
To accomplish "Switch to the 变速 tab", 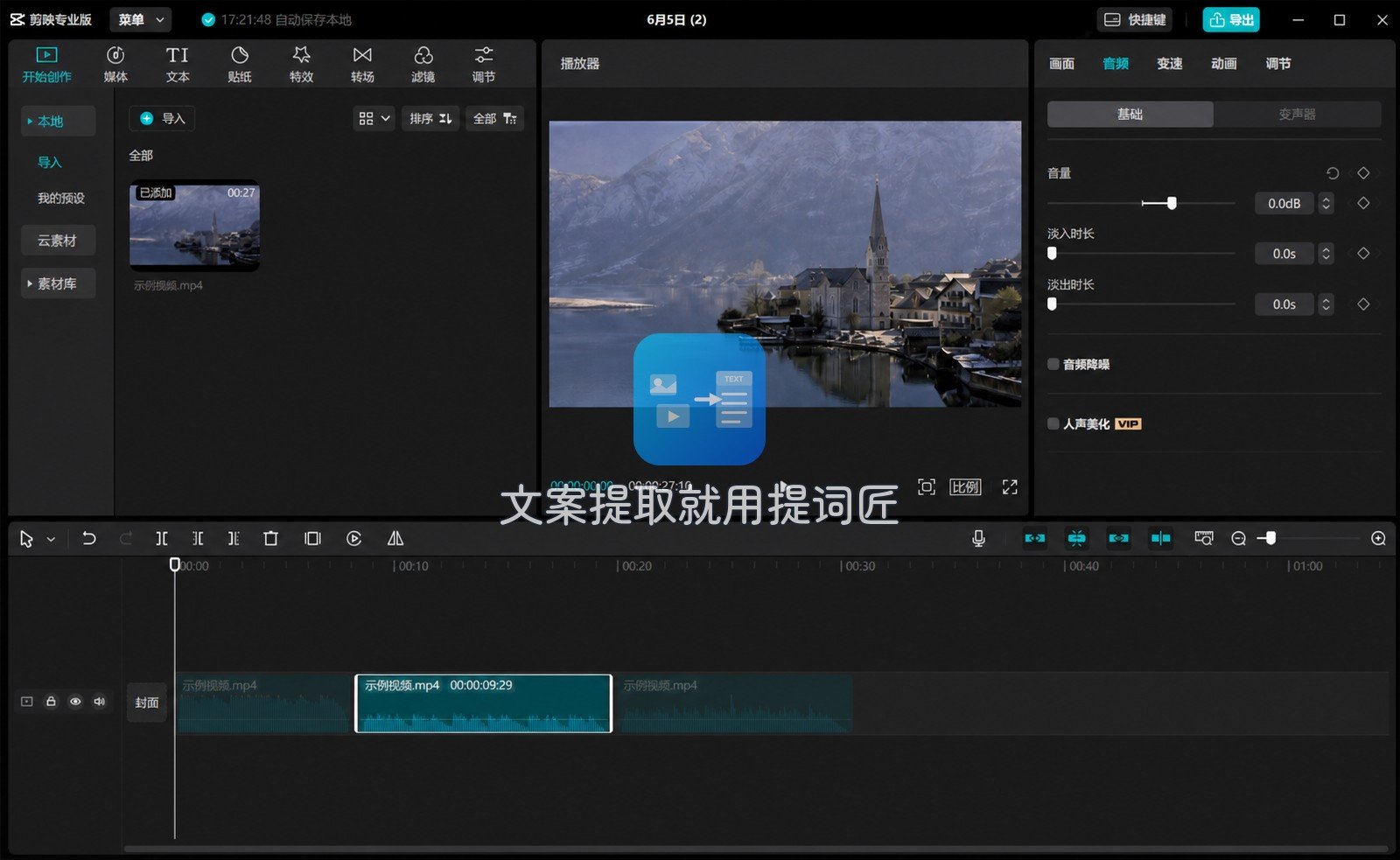I will click(1170, 63).
